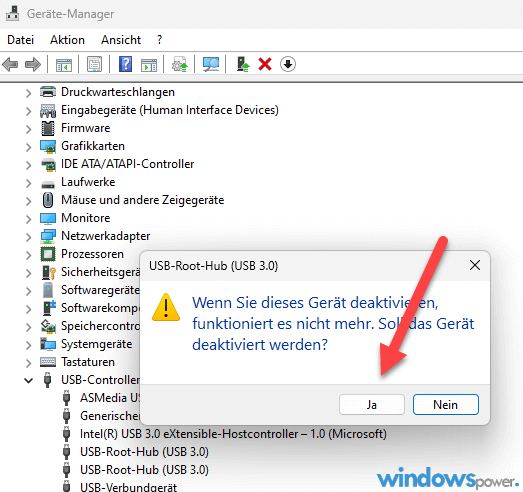Image resolution: width=523 pixels, height=492 pixels.
Task: Click the ASMedia USB device plug icon
Action: pyautogui.click(x=66, y=398)
